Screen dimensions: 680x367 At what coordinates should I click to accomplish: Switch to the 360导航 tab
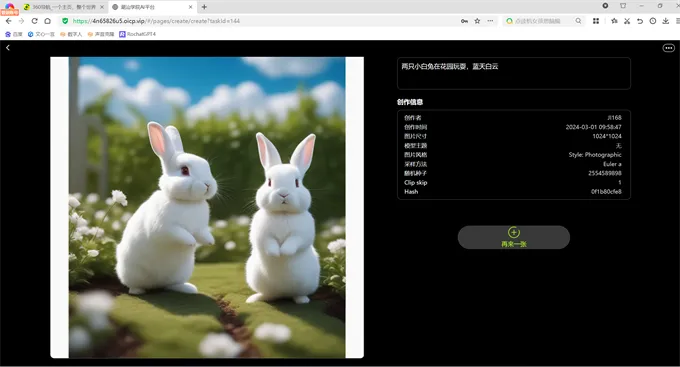(x=64, y=7)
